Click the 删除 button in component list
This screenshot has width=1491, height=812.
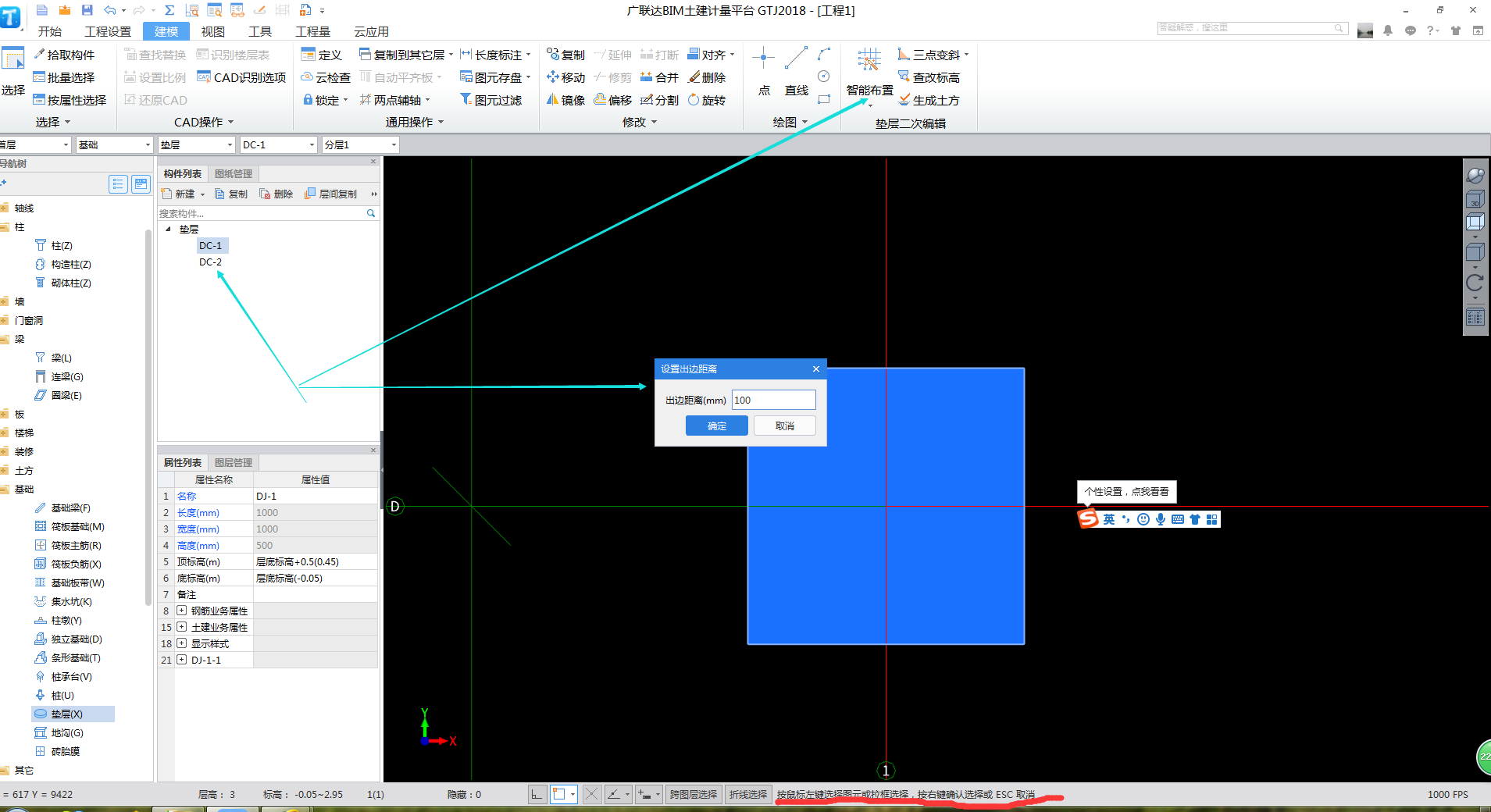coord(276,194)
